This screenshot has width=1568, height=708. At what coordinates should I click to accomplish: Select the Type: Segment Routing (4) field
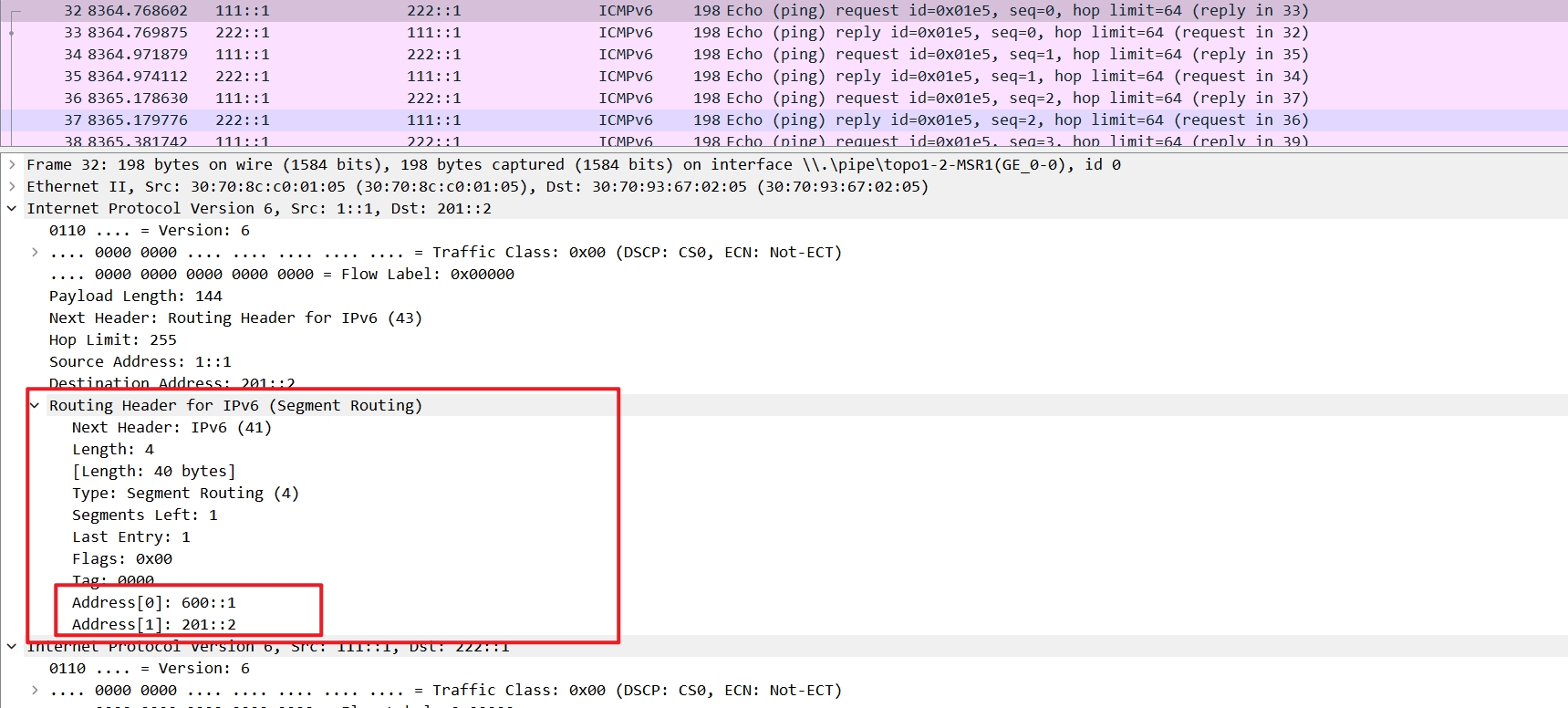pos(185,493)
